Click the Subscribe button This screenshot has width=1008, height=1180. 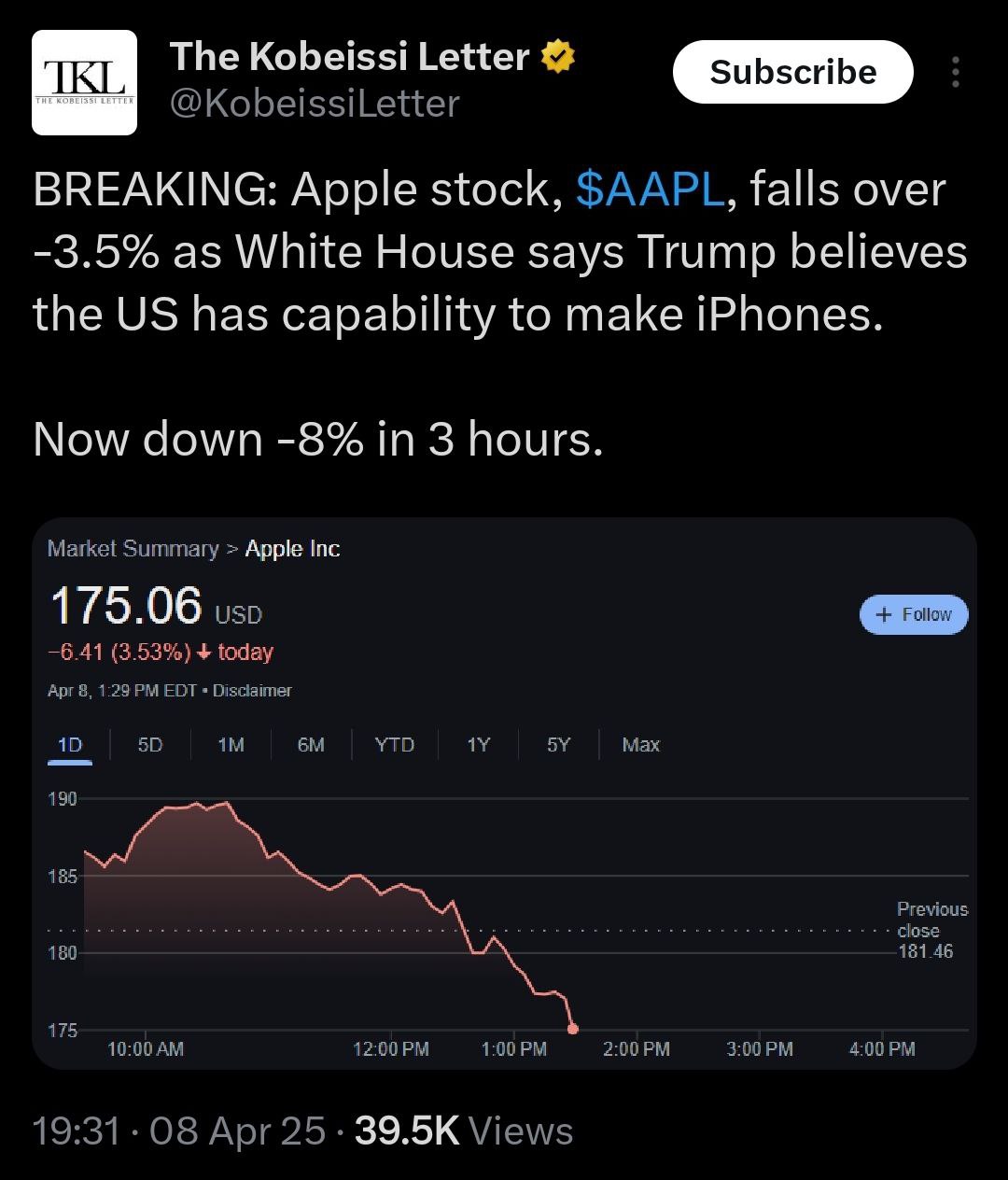click(x=792, y=72)
